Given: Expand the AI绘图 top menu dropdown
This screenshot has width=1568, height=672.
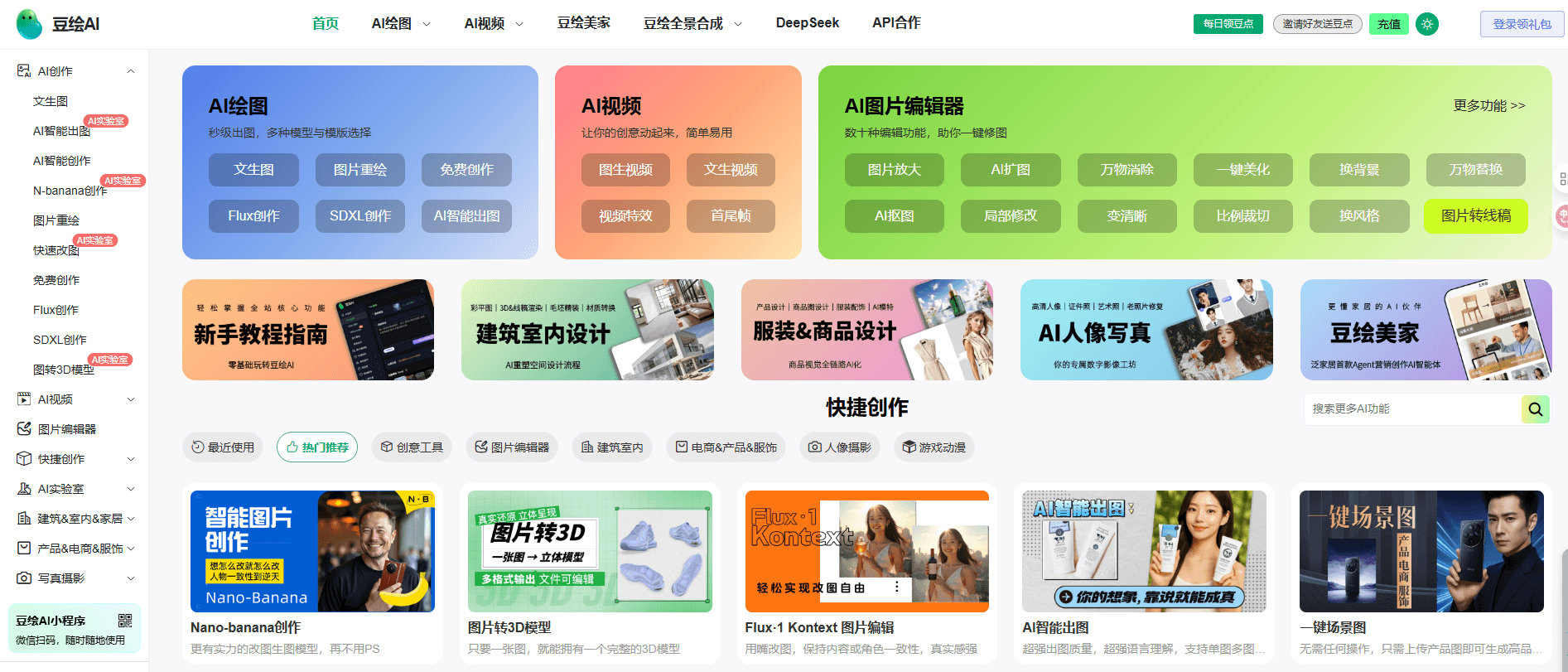Looking at the screenshot, I should point(401,24).
